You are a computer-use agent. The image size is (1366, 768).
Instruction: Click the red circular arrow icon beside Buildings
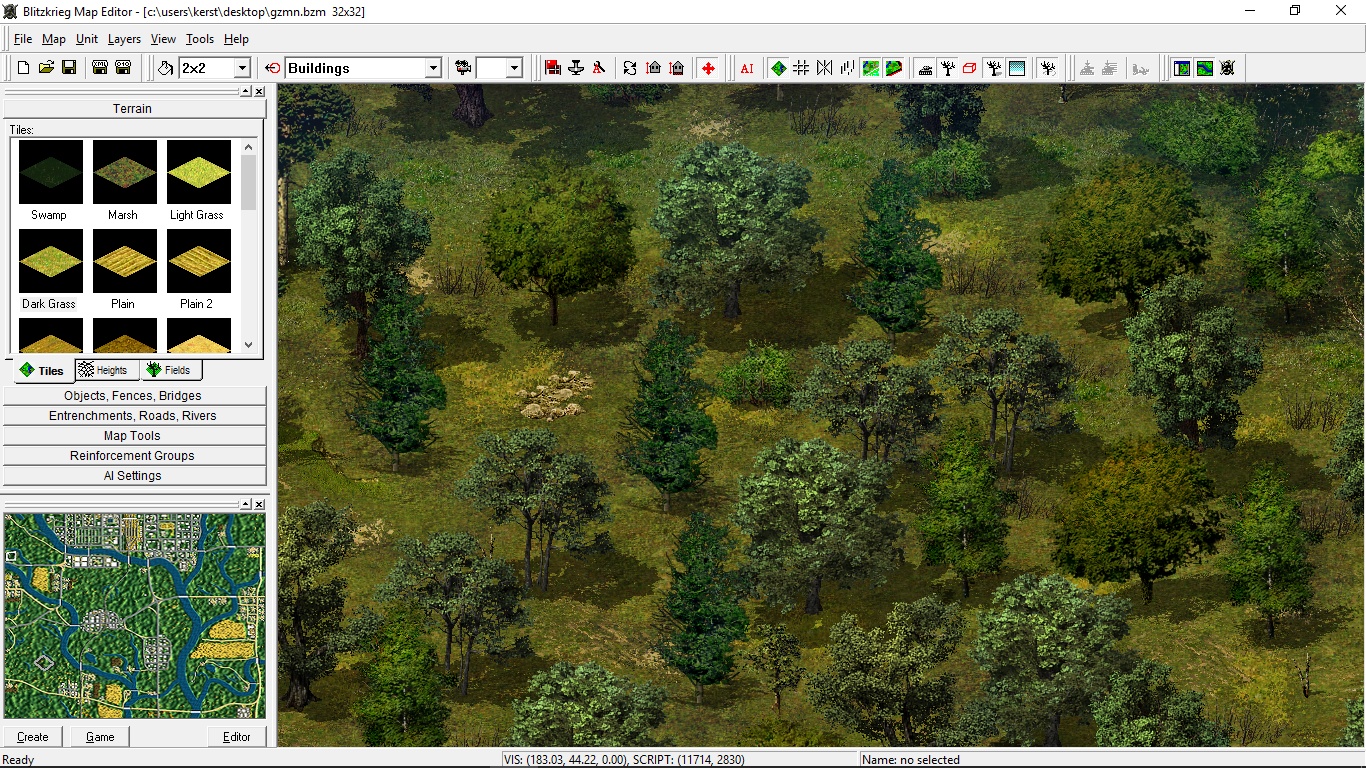[273, 68]
